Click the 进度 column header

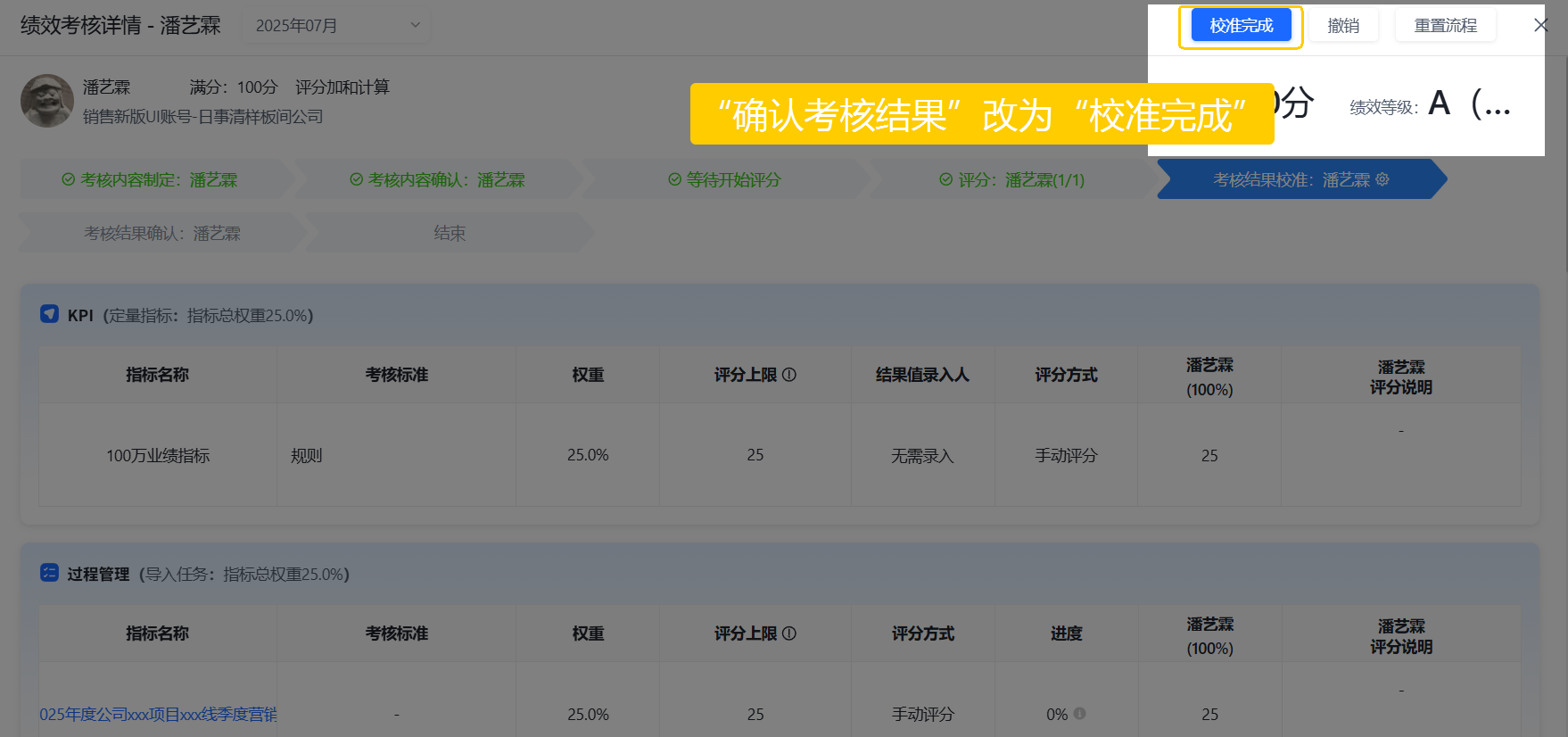[1066, 633]
